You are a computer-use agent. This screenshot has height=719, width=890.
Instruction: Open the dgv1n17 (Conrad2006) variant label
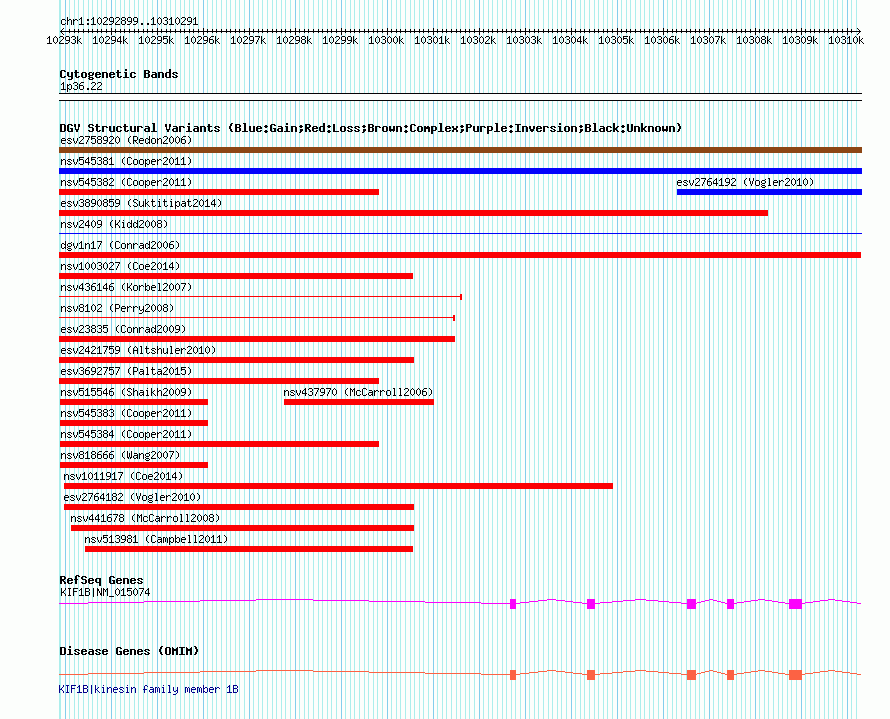(x=120, y=245)
